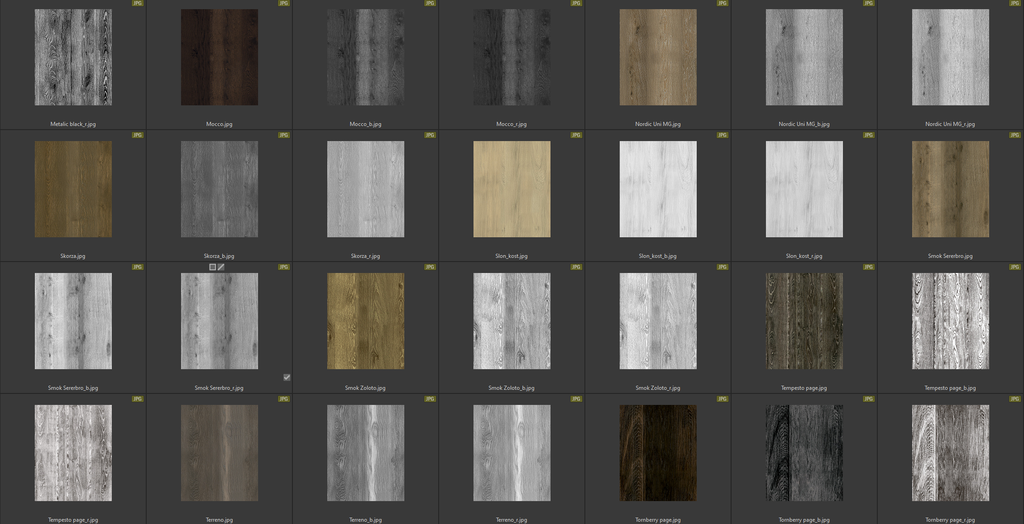The image size is (1024, 524).
Task: Click the JPG badge on the Mocco.jpg tile
Action: click(x=284, y=3)
